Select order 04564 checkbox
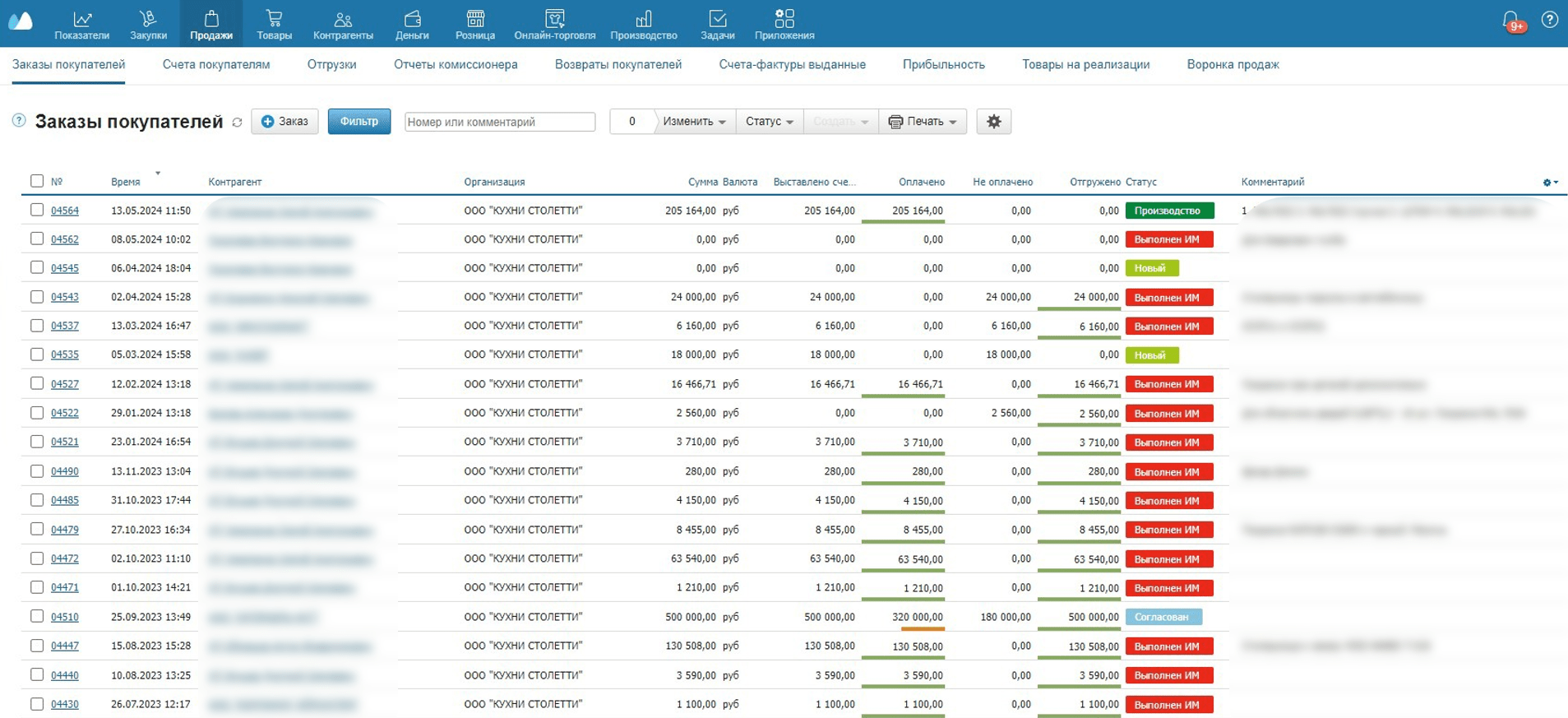This screenshot has width=1568, height=718. [x=37, y=210]
